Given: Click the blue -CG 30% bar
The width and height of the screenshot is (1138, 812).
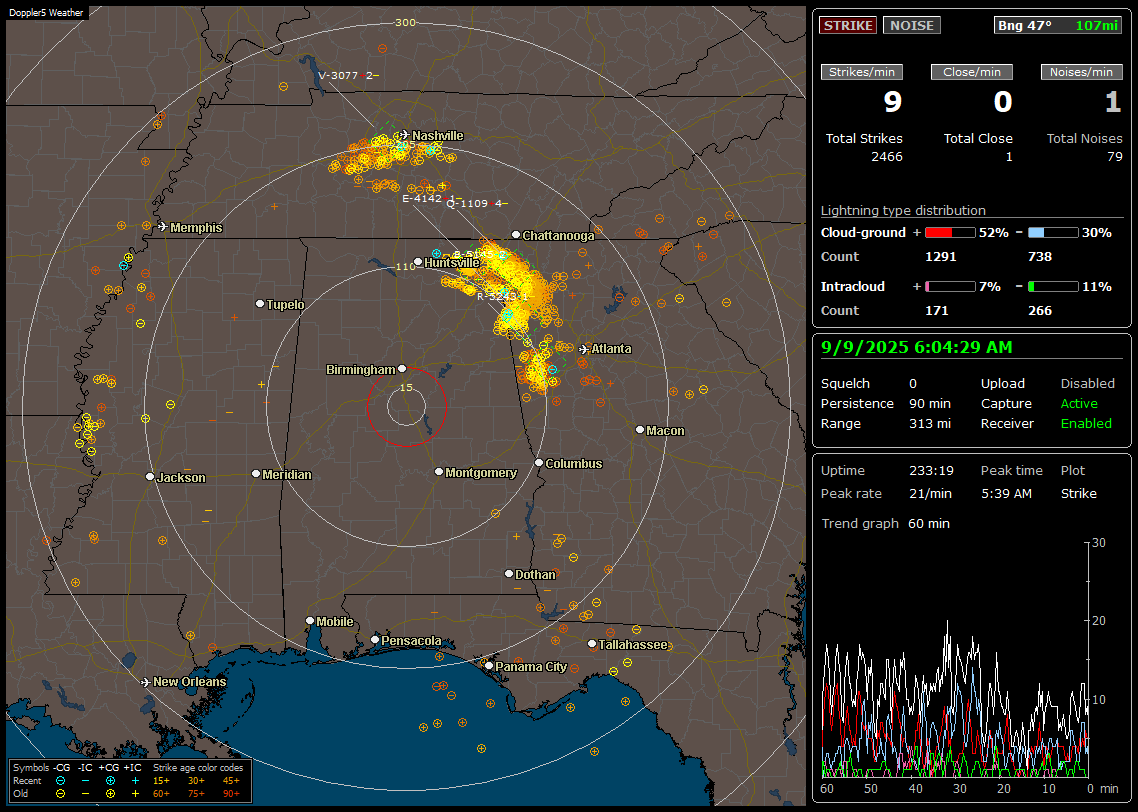Looking at the screenshot, I should (1053, 233).
